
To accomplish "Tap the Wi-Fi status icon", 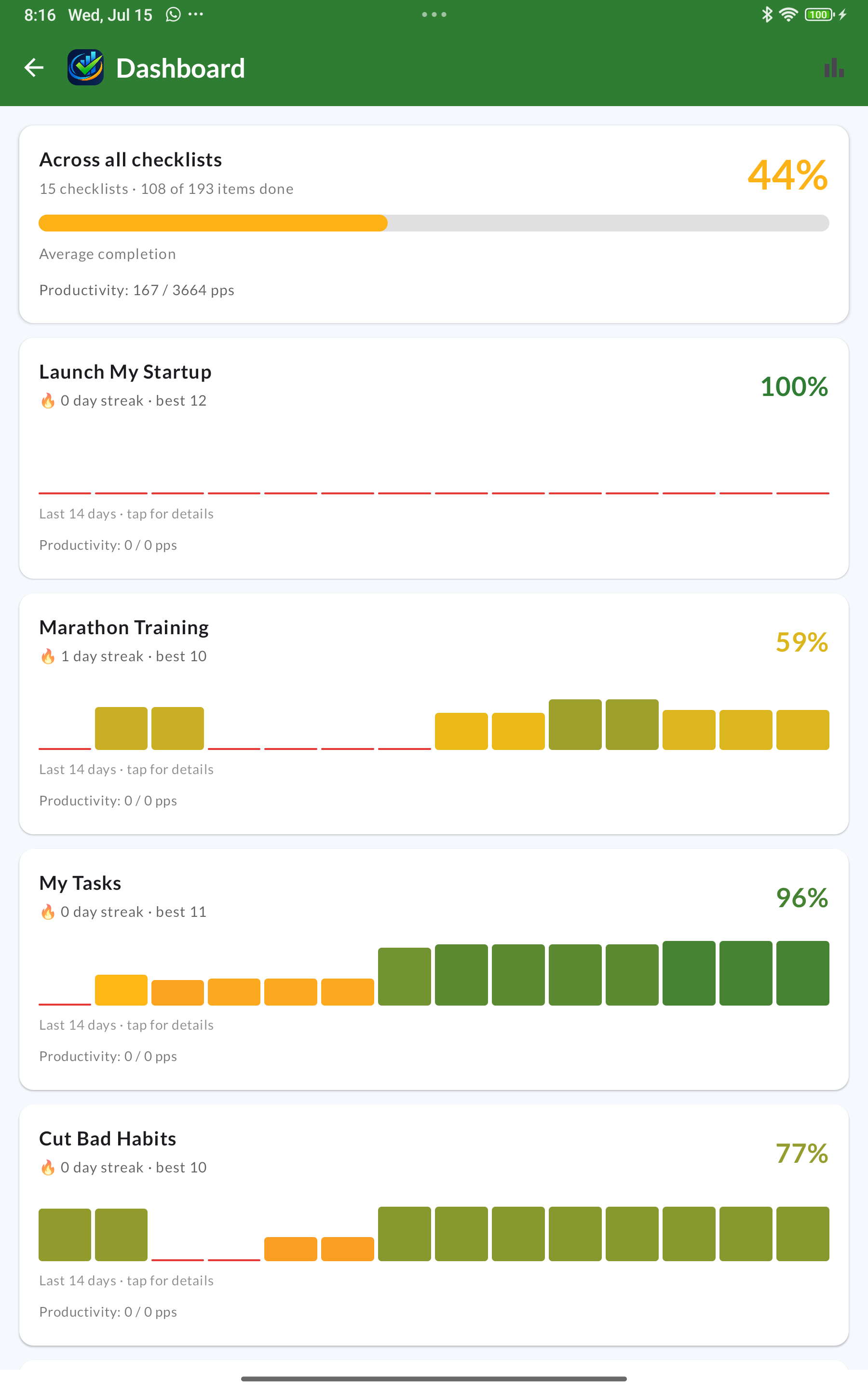I will [x=789, y=14].
